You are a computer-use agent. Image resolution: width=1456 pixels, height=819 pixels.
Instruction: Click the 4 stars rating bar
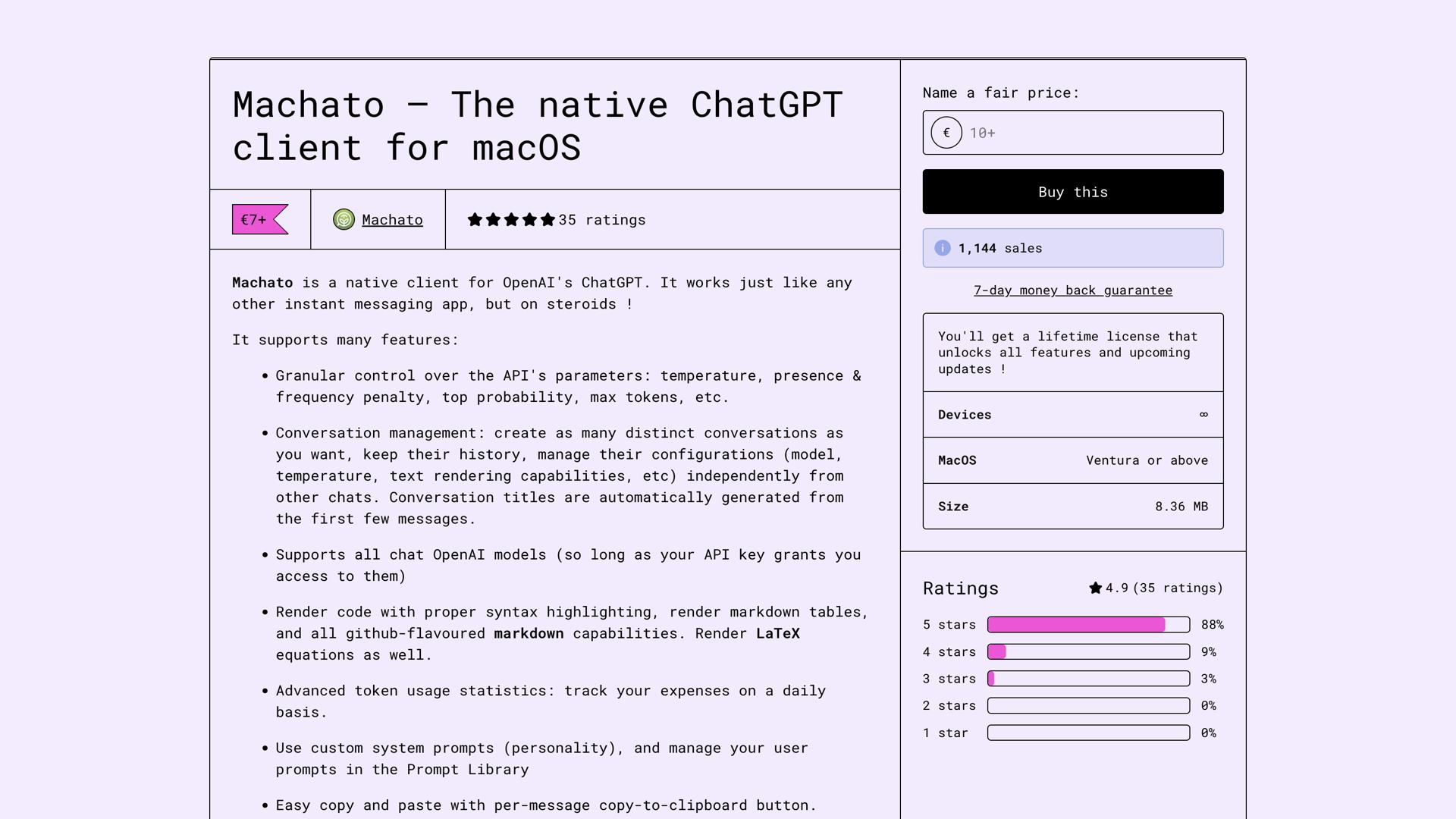(x=1087, y=652)
